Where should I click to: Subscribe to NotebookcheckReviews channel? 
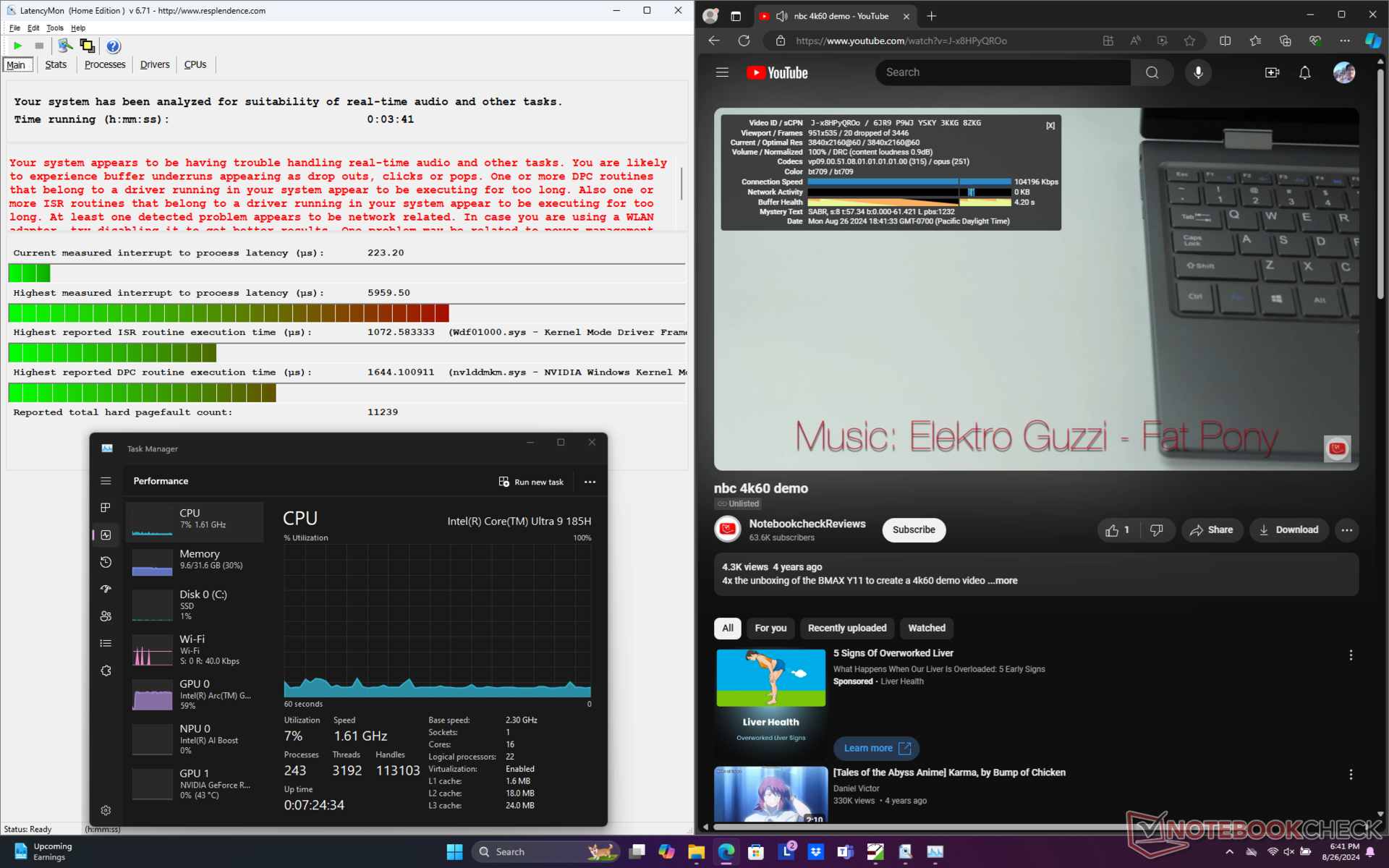(x=913, y=530)
